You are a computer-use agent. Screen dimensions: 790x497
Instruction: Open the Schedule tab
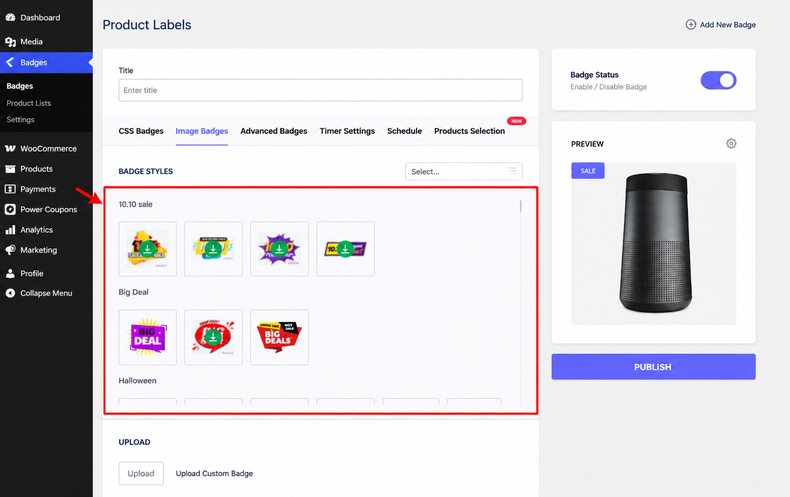coord(405,131)
